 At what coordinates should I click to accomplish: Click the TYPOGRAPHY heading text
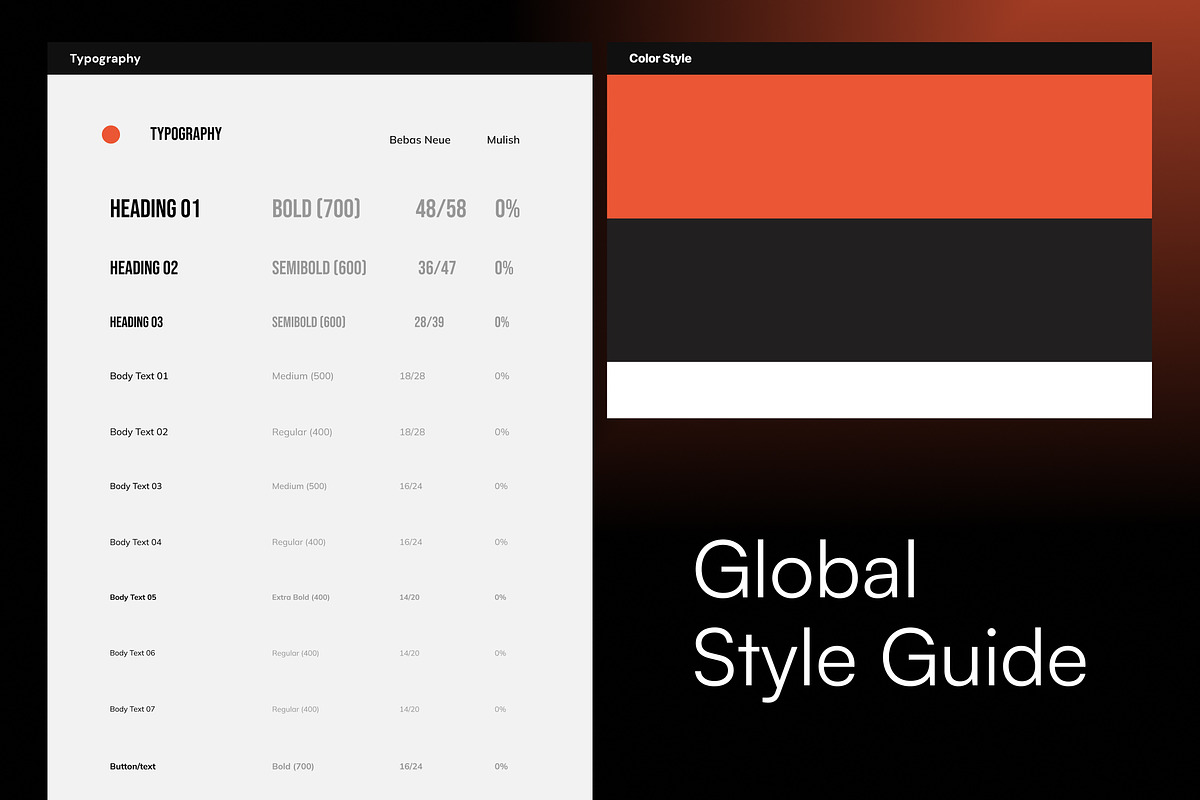(186, 134)
